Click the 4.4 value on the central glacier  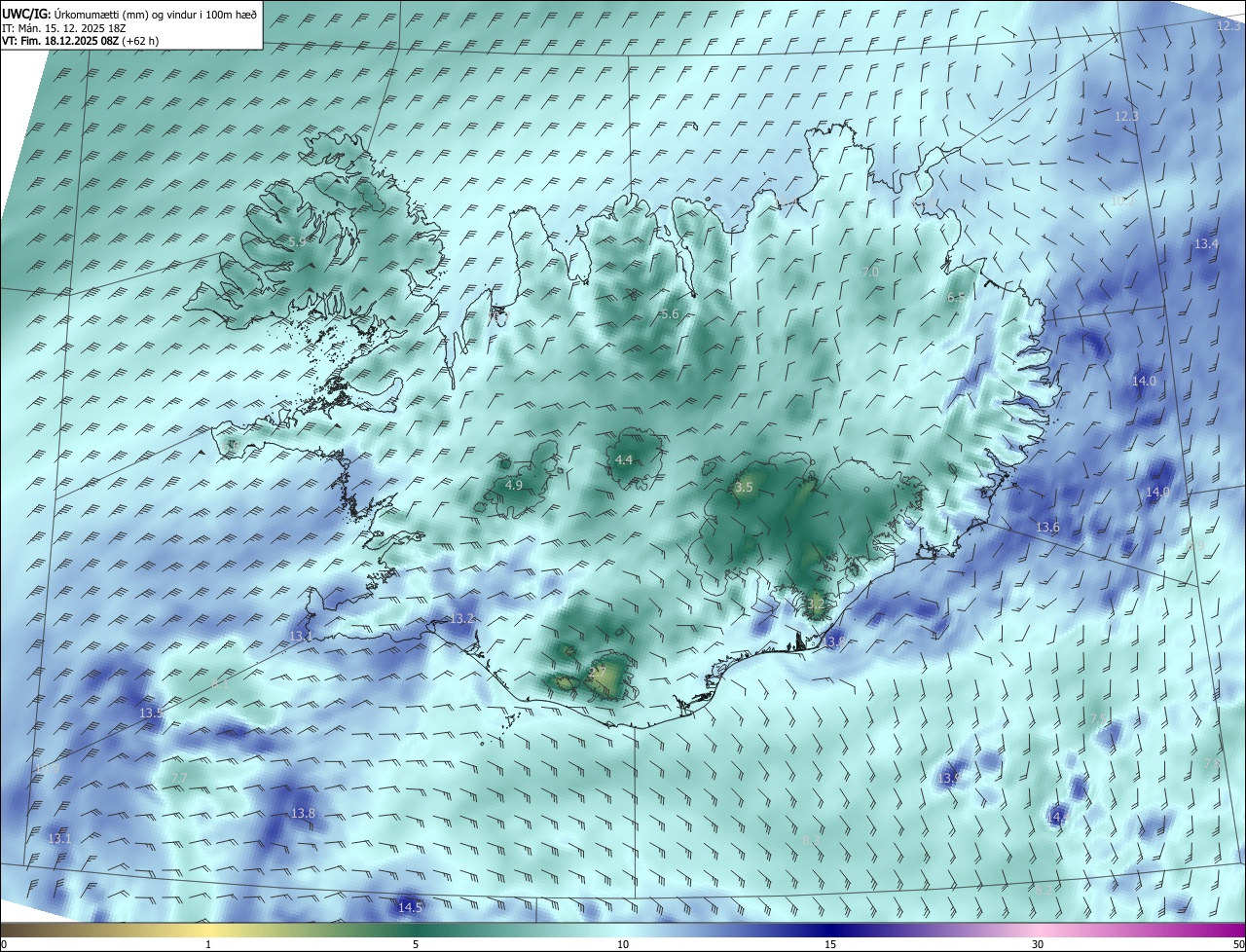point(624,459)
